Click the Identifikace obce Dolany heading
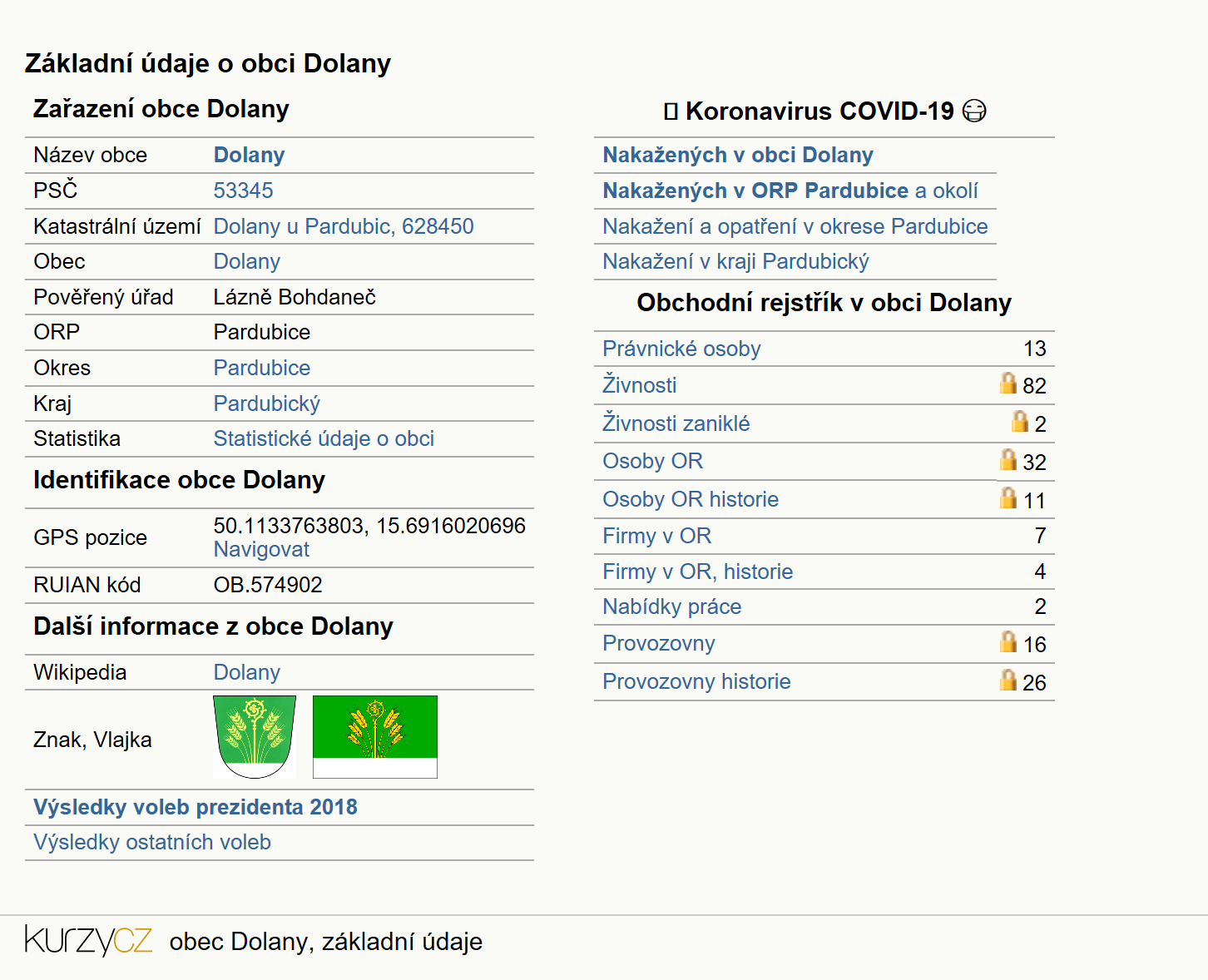 point(179,480)
